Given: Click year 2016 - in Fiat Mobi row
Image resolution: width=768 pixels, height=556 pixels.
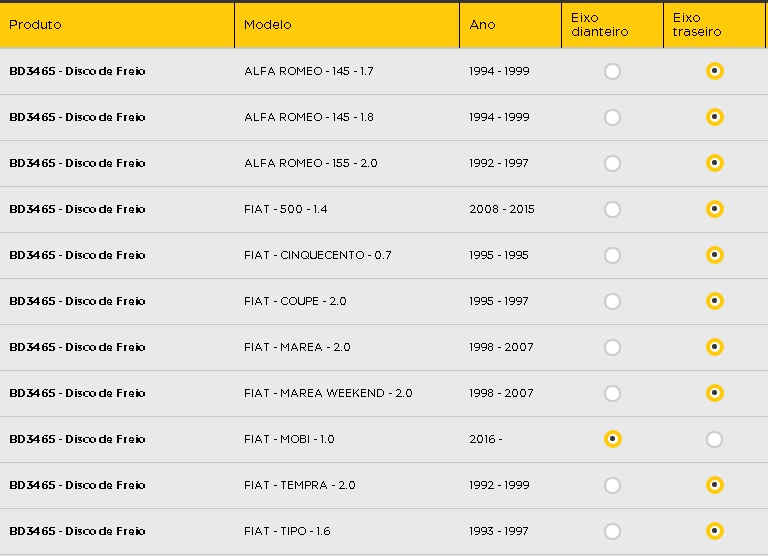Looking at the screenshot, I should (485, 439).
